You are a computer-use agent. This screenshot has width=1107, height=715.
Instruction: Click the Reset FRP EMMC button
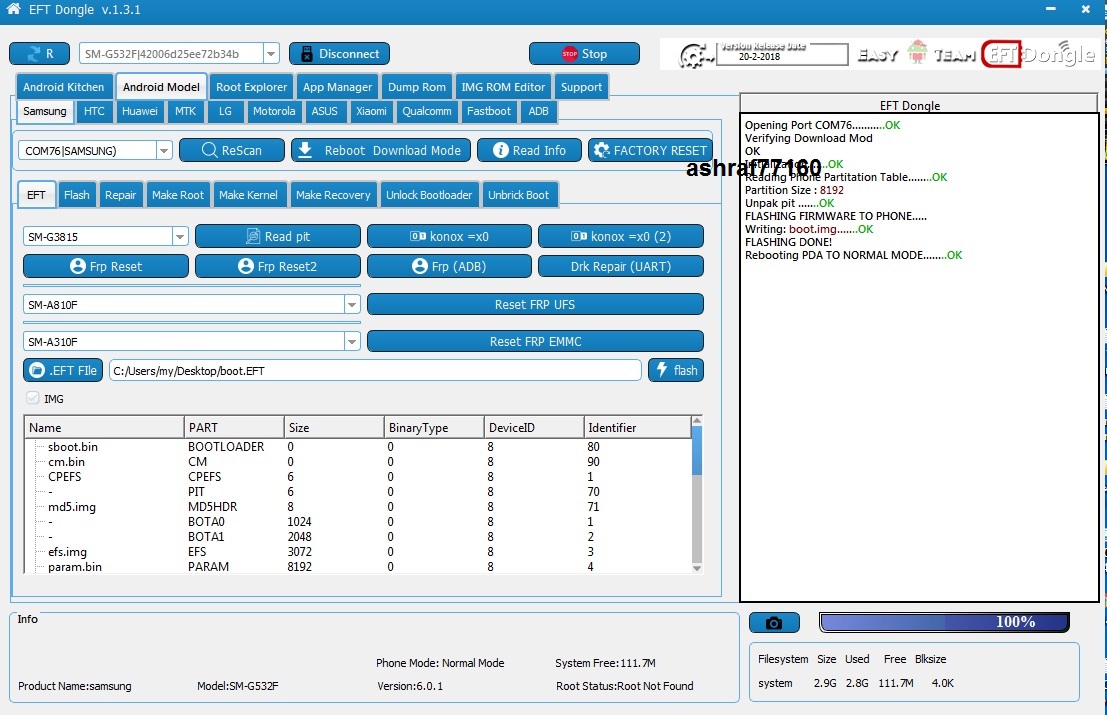click(535, 342)
